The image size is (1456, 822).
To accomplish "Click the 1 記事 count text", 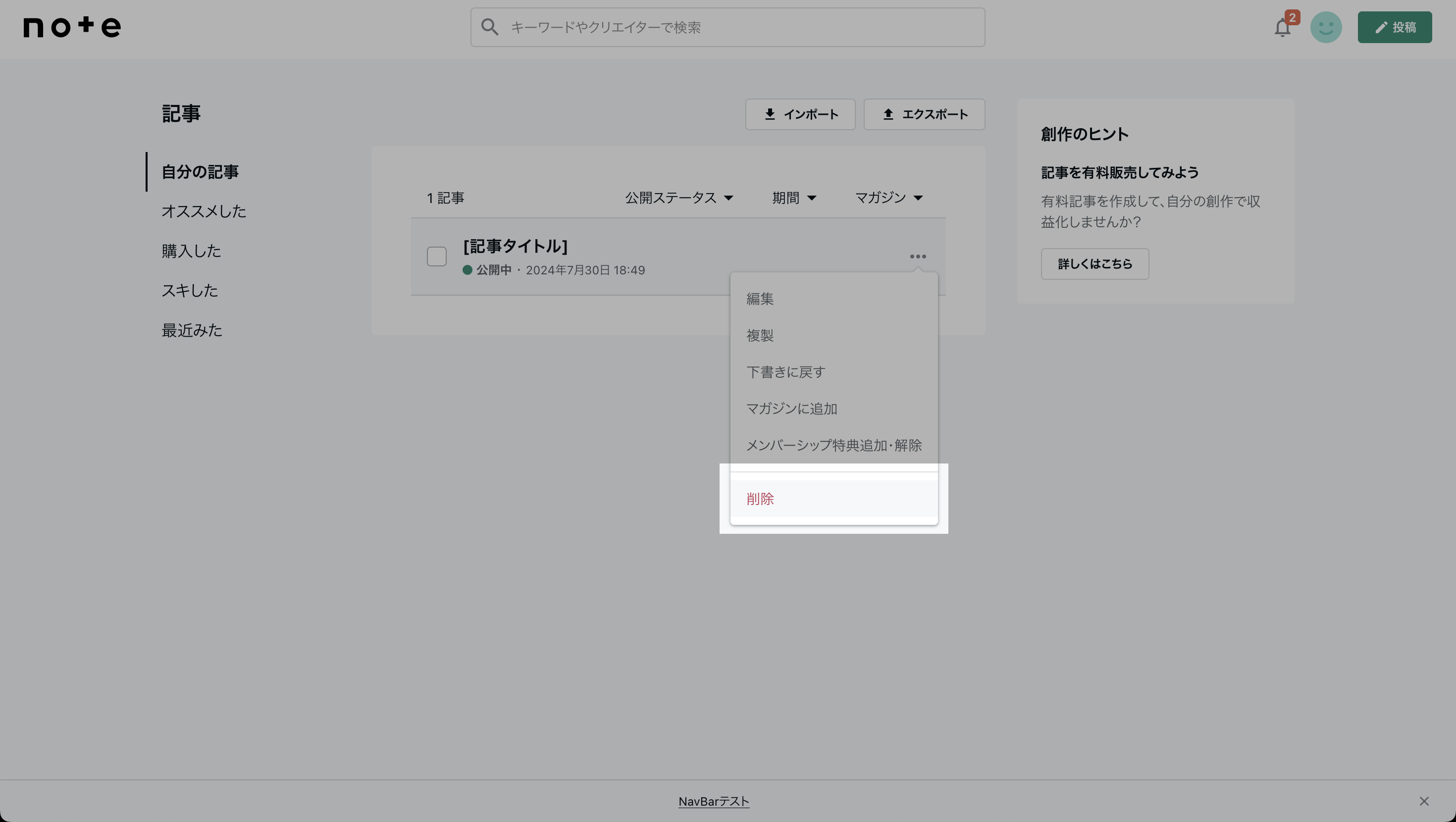I will click(445, 198).
